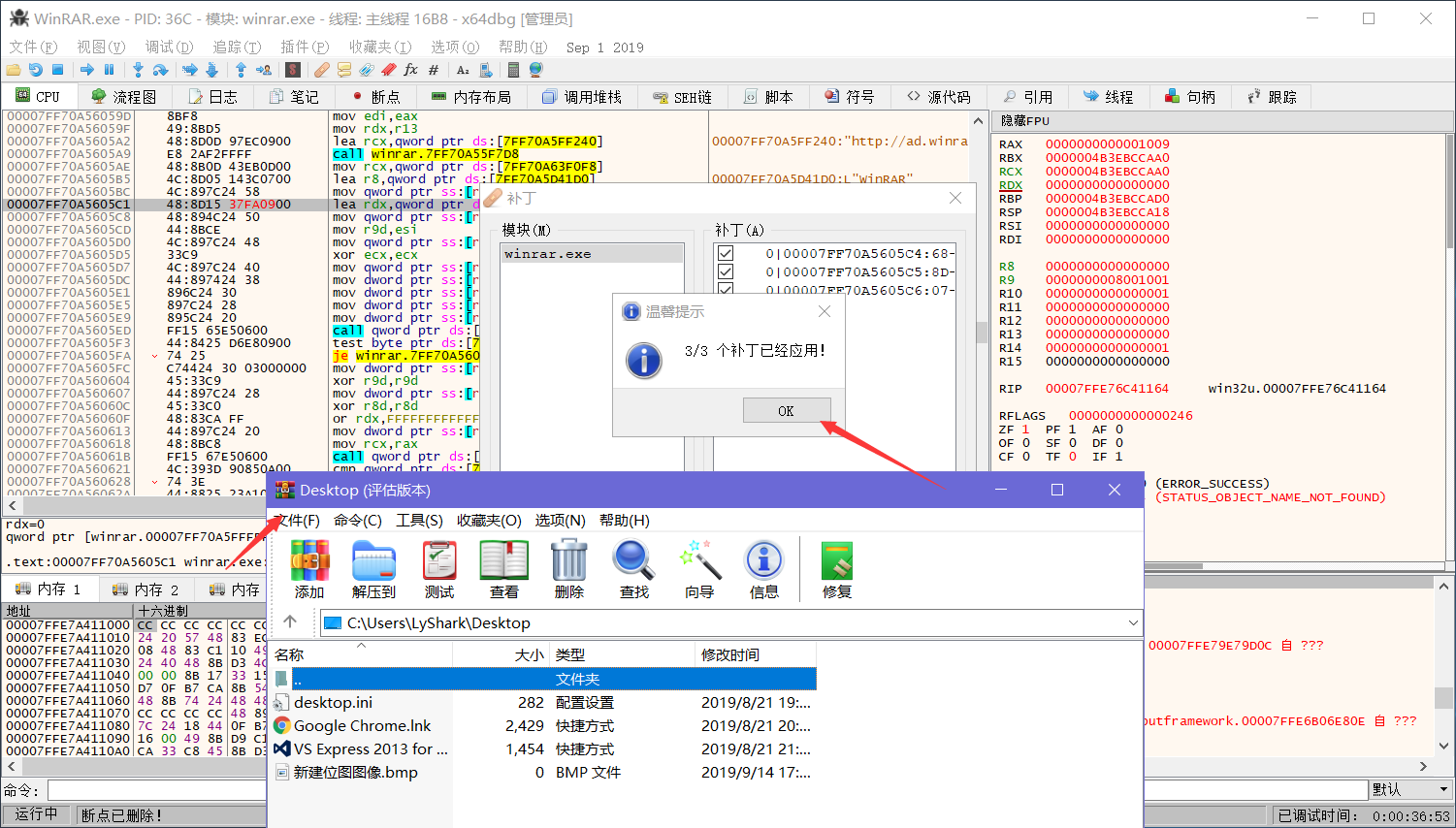Execute till return with up arrow icon

coord(241,70)
